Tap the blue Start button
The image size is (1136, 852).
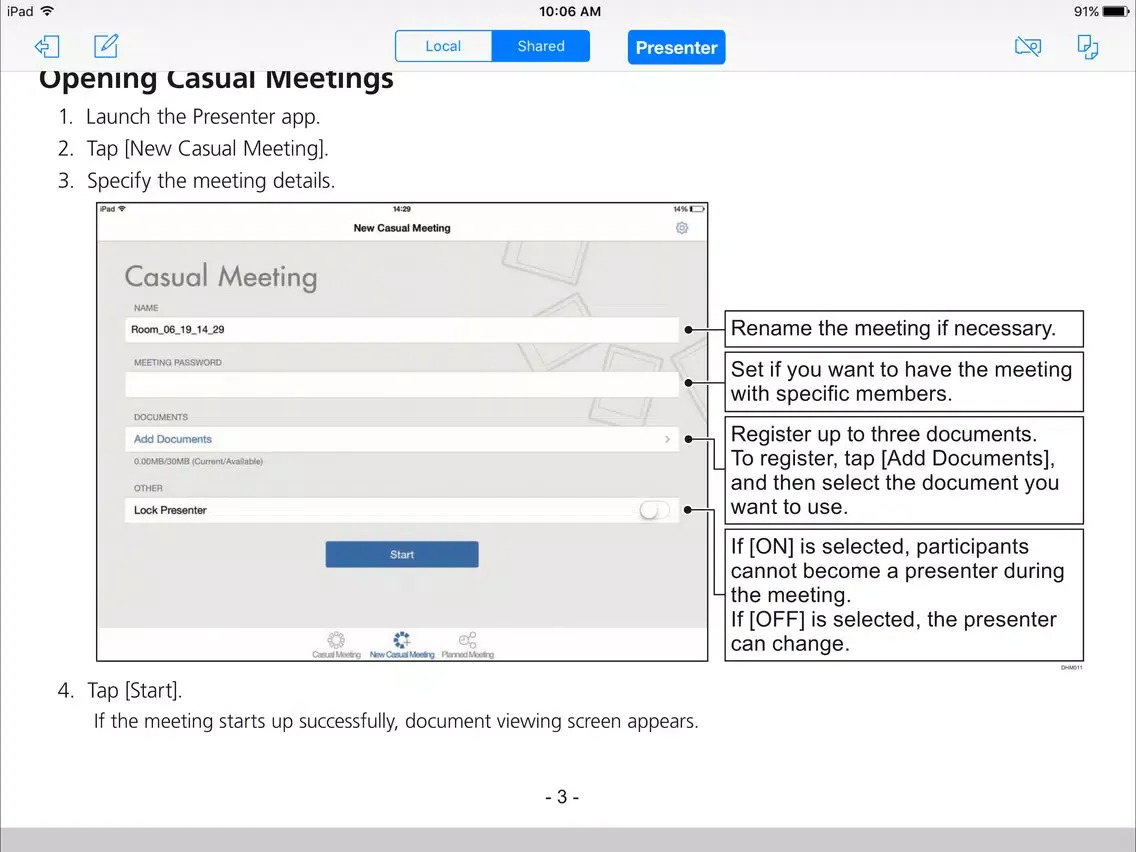tap(402, 554)
